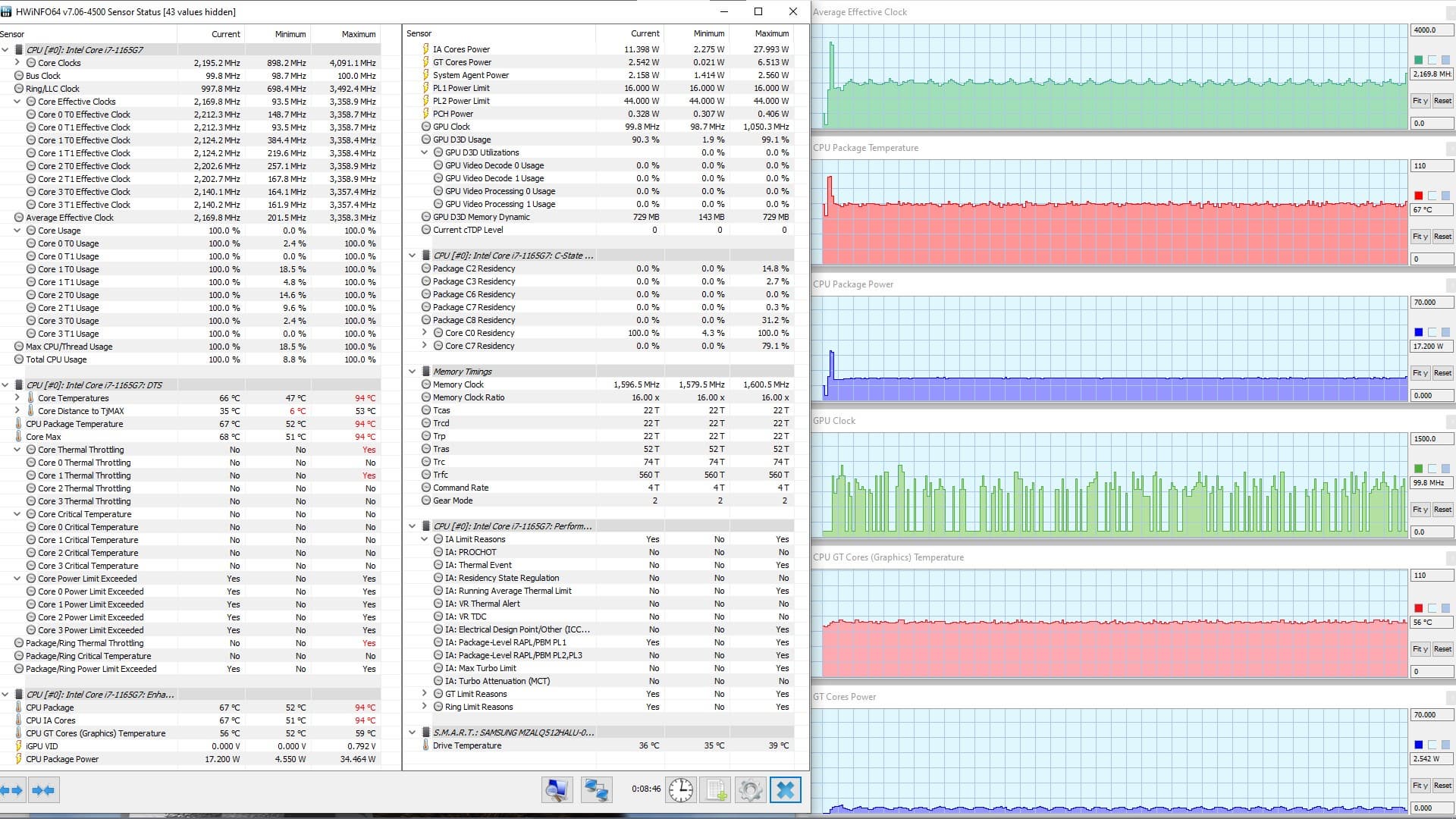Image resolution: width=1456 pixels, height=819 pixels.
Task: Expand the Core Temperatures row
Action: (17, 398)
